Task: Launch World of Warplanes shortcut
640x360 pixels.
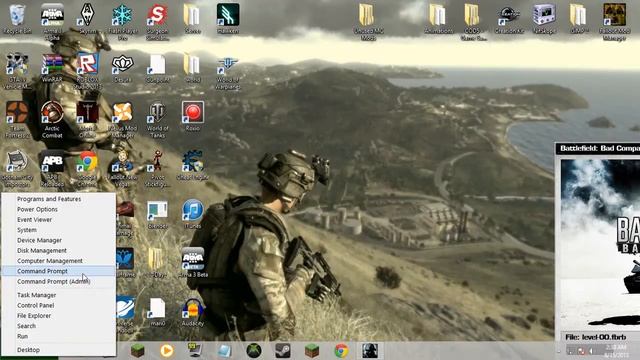Action: tap(228, 70)
